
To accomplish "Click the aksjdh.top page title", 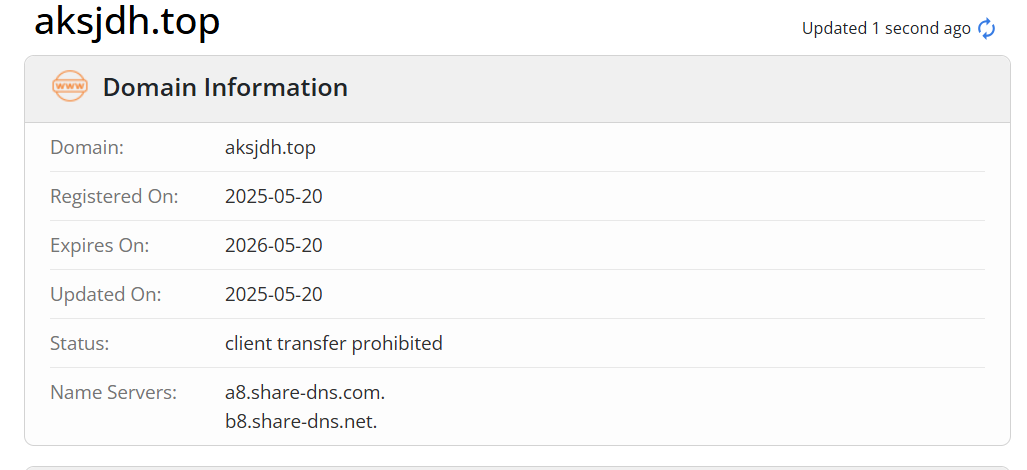I will click(x=127, y=22).
